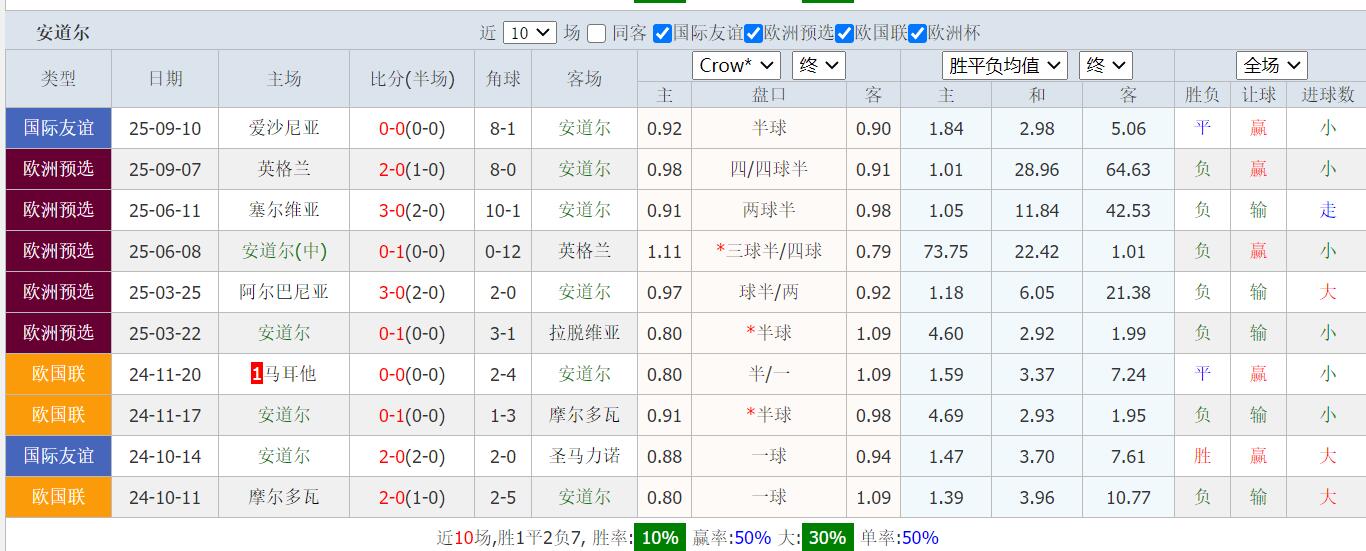Toggle the 同客 checkbox

(597, 34)
